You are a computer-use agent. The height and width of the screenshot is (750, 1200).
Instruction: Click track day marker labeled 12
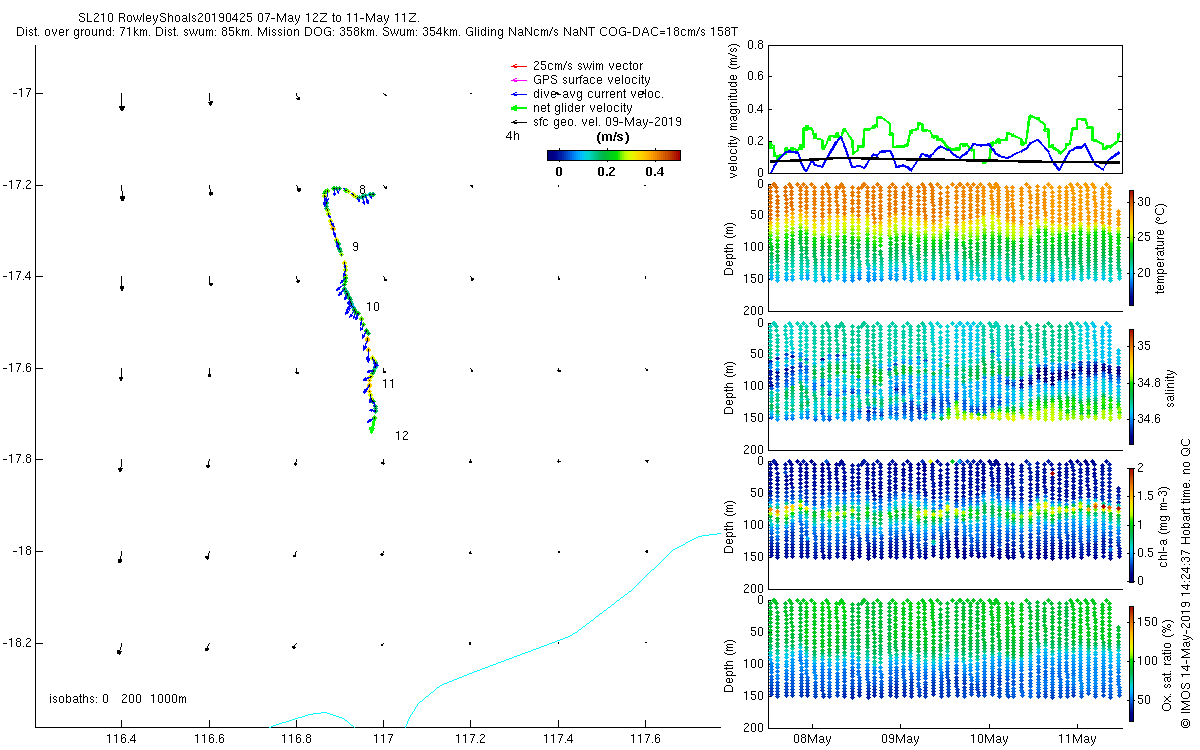tap(402, 436)
